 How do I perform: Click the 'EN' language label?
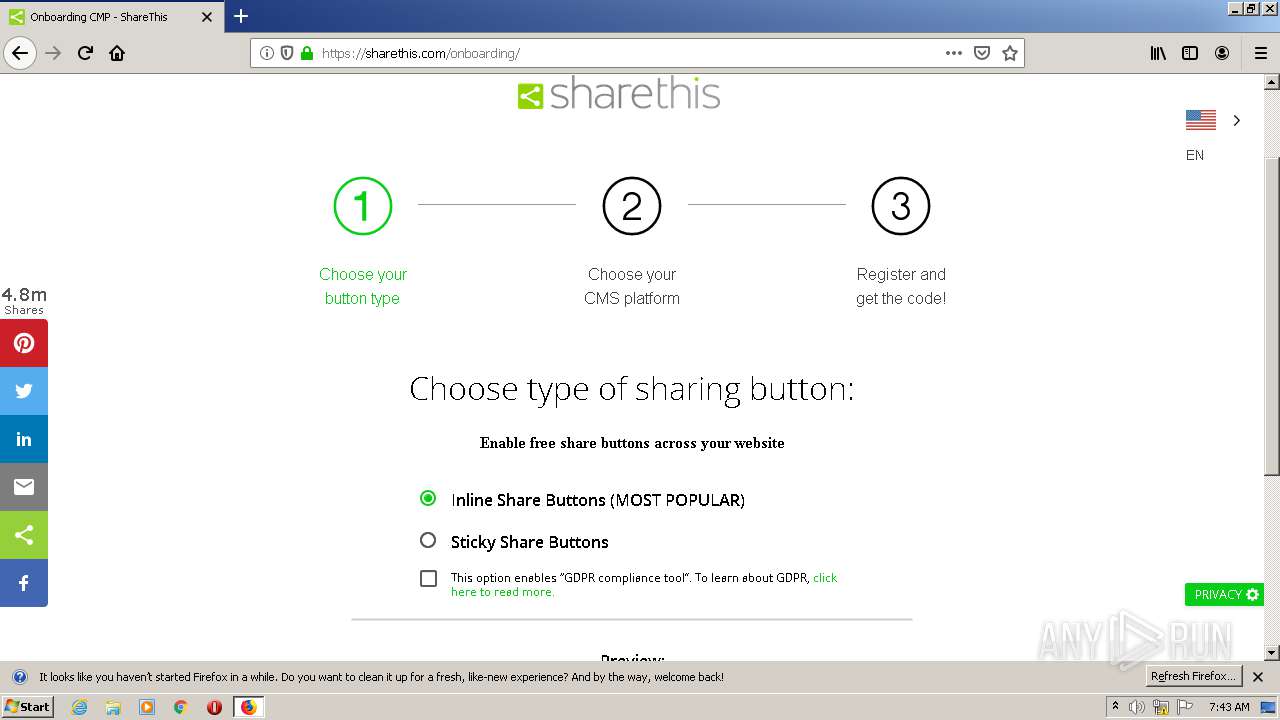[1195, 155]
